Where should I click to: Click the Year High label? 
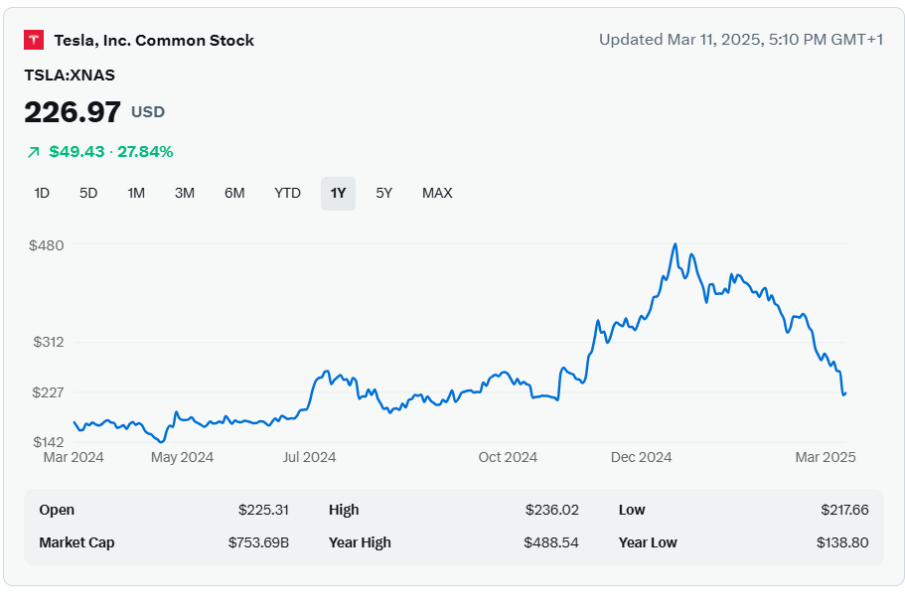[x=360, y=543]
